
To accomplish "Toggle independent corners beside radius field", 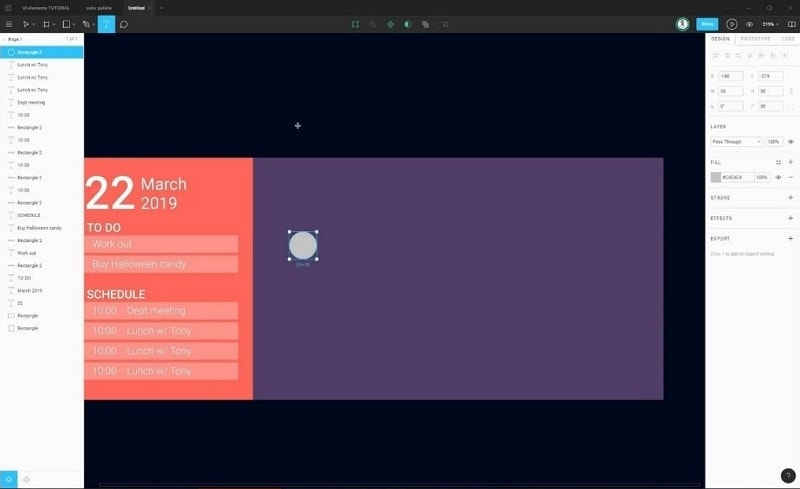I will pyautogui.click(x=791, y=106).
